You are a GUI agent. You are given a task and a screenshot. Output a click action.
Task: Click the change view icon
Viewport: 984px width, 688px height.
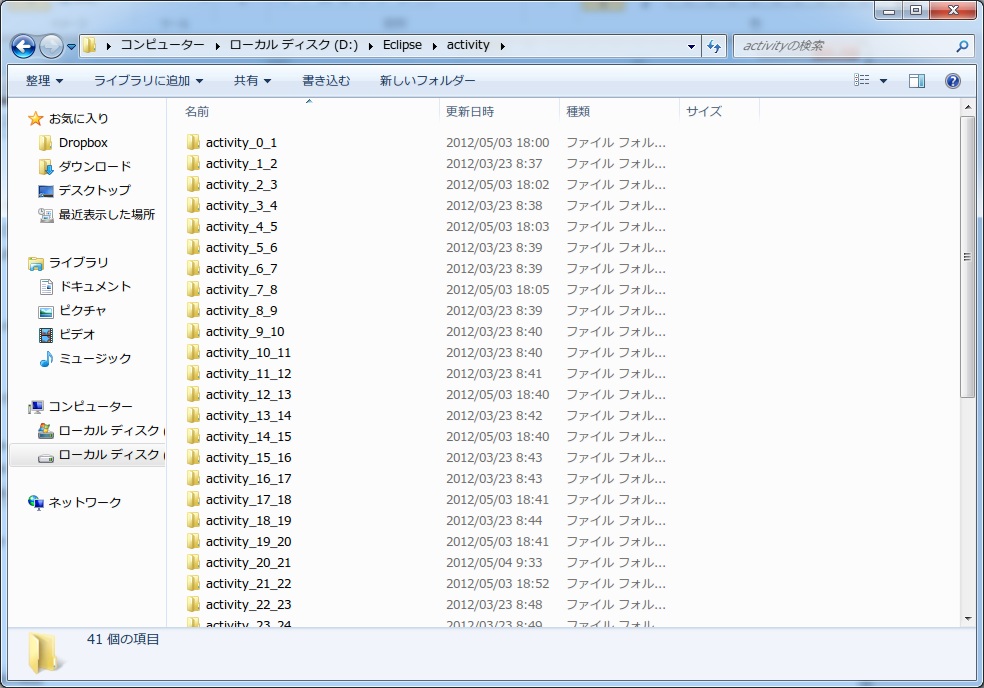862,80
